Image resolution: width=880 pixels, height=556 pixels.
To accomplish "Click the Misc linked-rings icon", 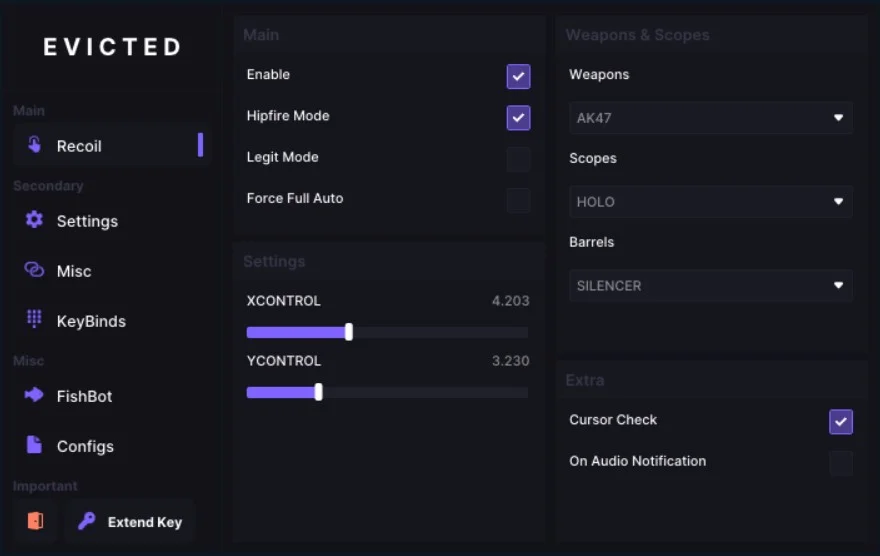I will (x=35, y=270).
